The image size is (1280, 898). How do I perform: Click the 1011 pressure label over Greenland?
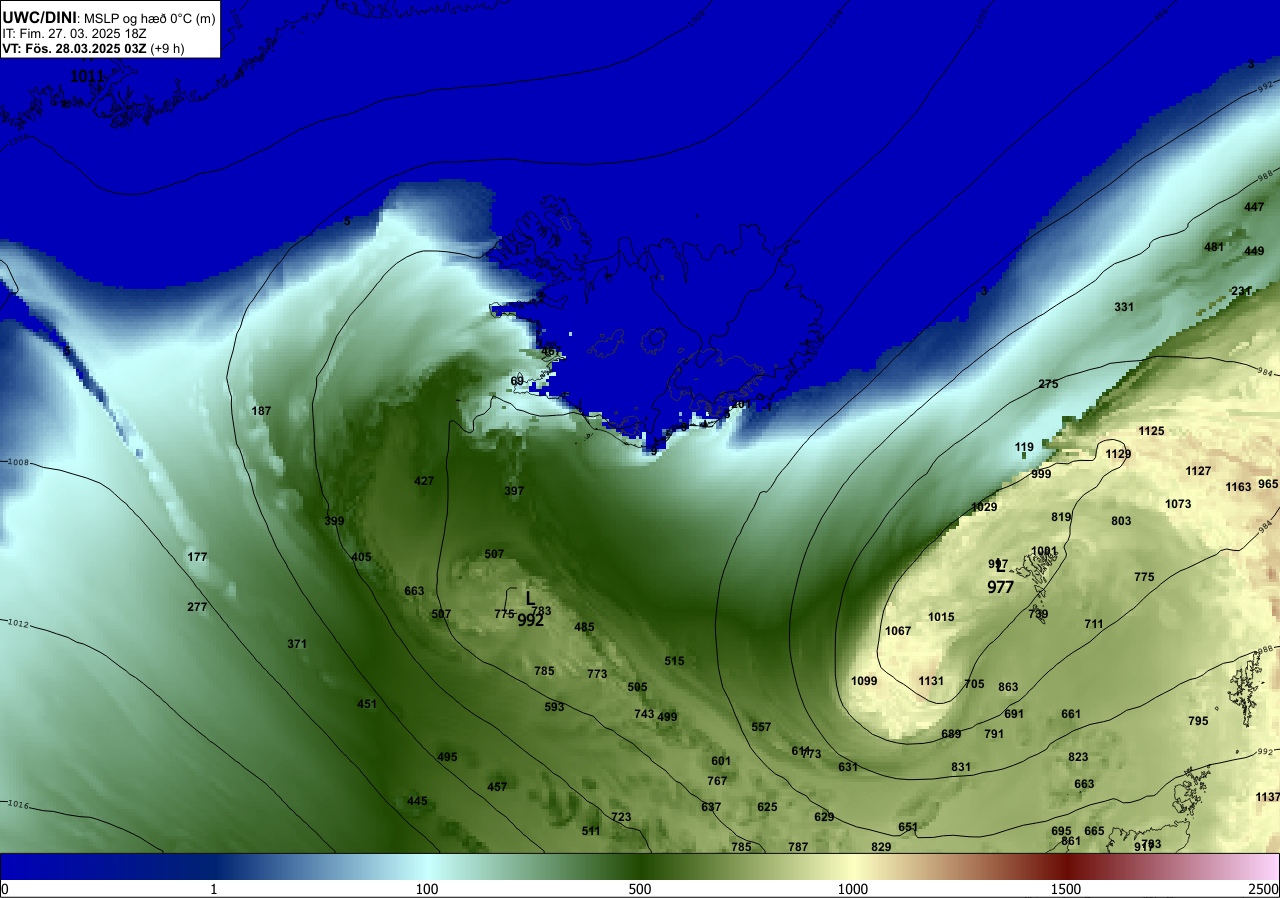[87, 76]
